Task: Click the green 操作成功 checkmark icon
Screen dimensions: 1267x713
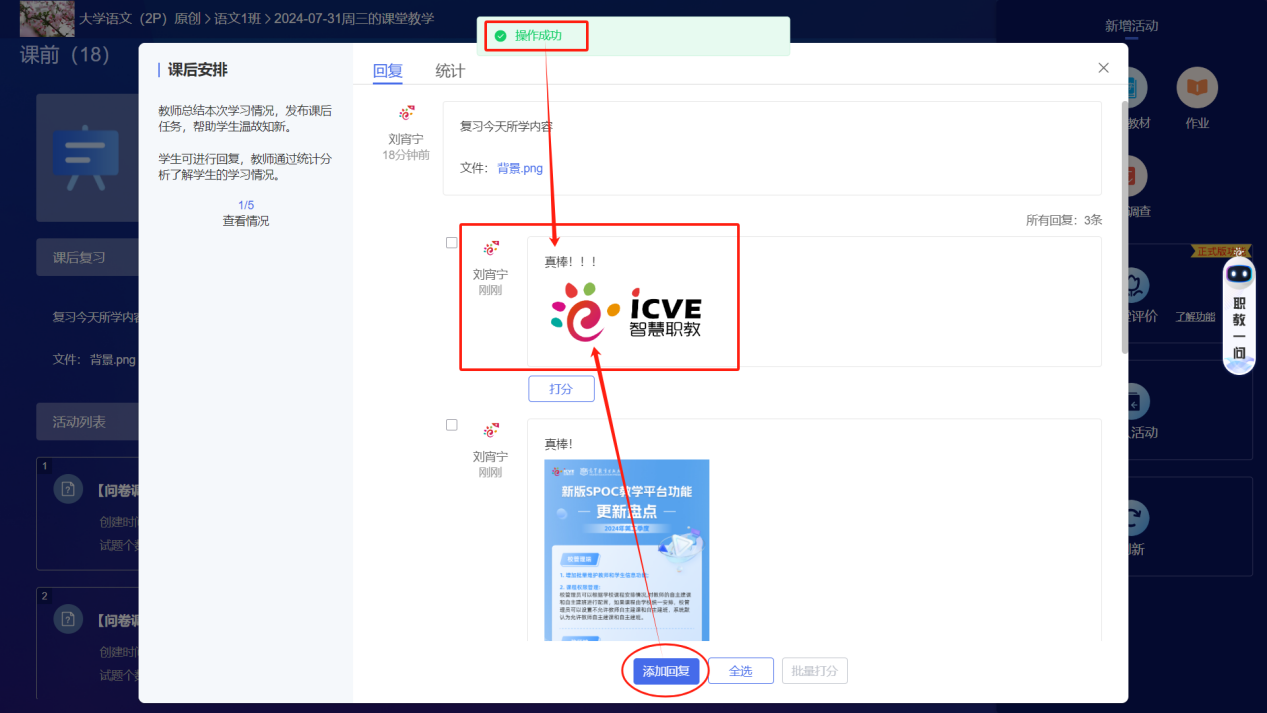Action: coord(500,36)
